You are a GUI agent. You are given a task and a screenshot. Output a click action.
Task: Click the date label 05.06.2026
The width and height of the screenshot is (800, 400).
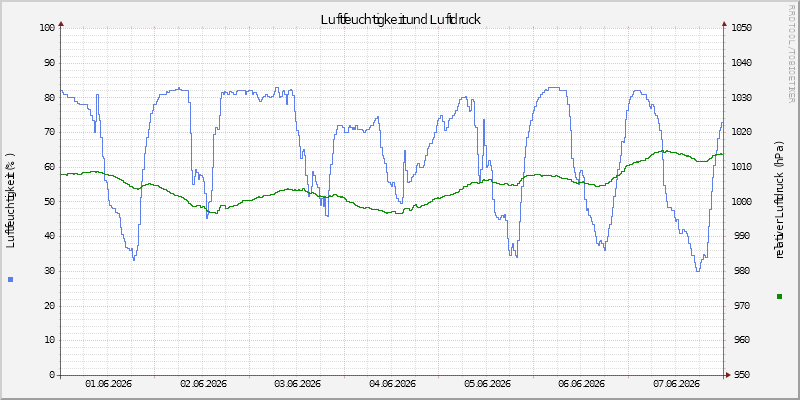(x=487, y=384)
